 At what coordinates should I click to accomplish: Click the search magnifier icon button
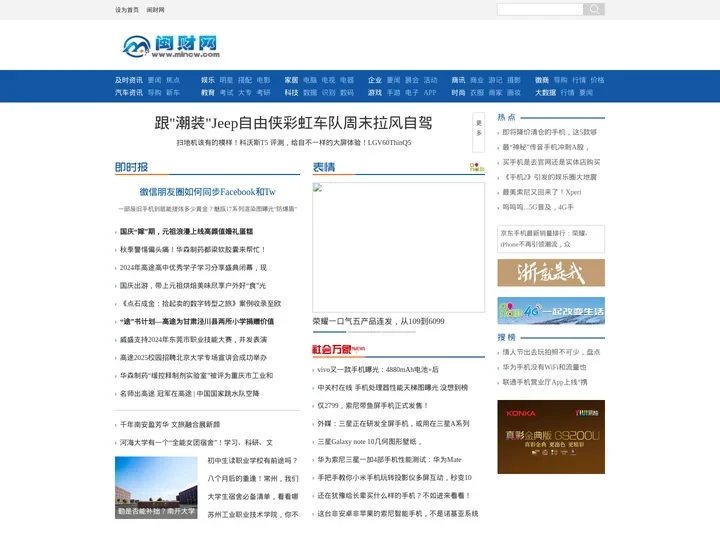point(594,9)
